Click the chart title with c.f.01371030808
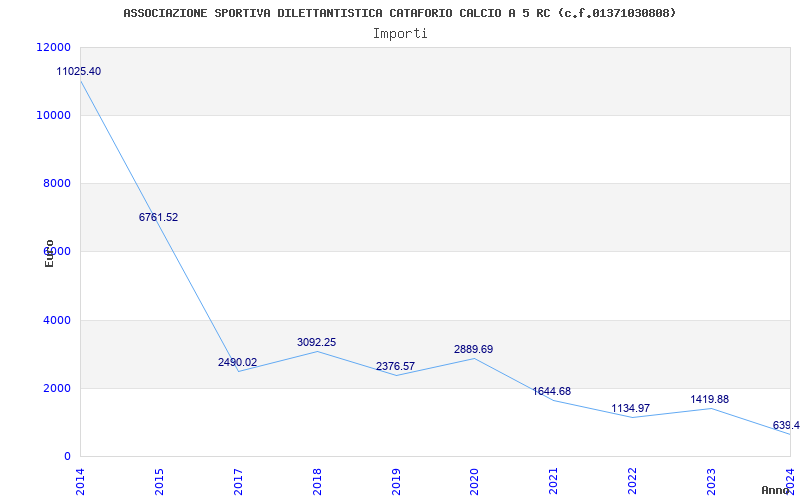 (399, 13)
